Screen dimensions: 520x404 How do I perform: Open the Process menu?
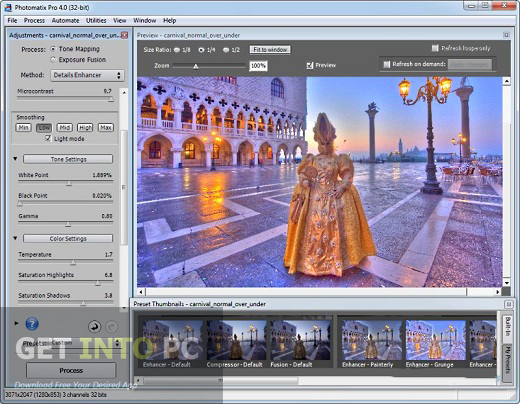tap(34, 20)
